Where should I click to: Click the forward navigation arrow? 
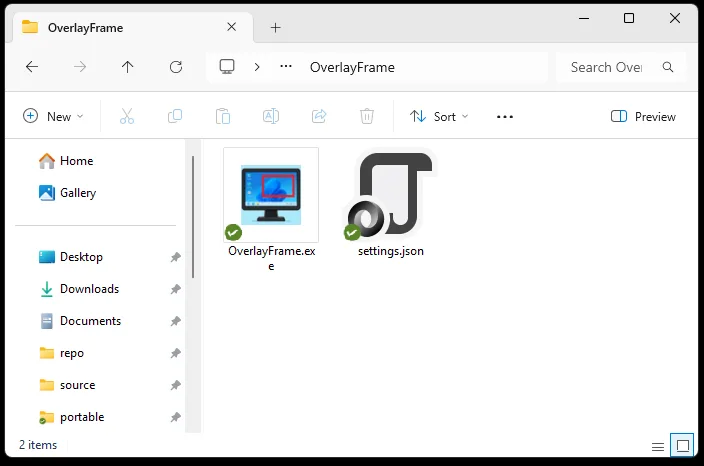(x=80, y=67)
